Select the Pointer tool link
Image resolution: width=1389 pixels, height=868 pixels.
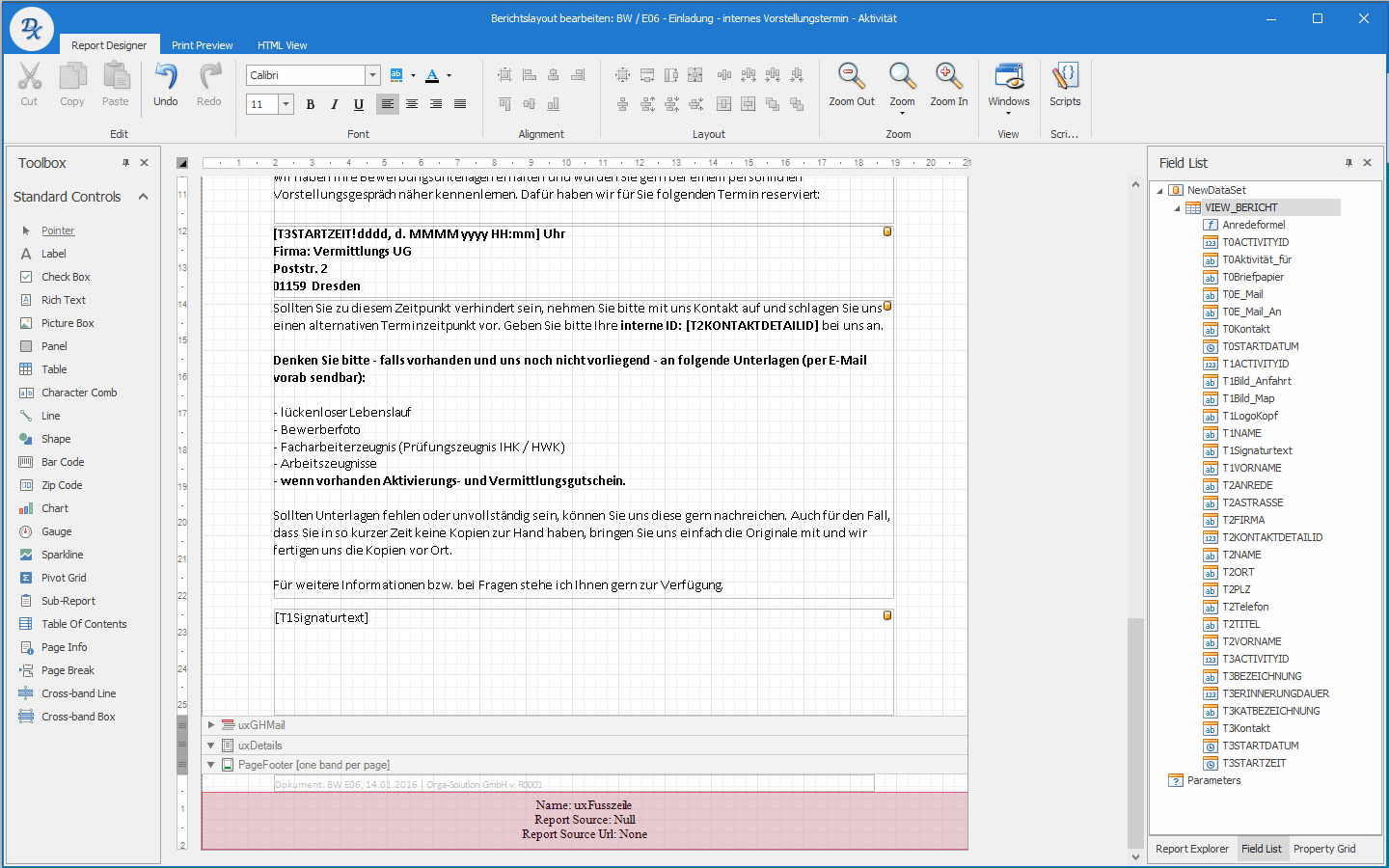click(58, 231)
